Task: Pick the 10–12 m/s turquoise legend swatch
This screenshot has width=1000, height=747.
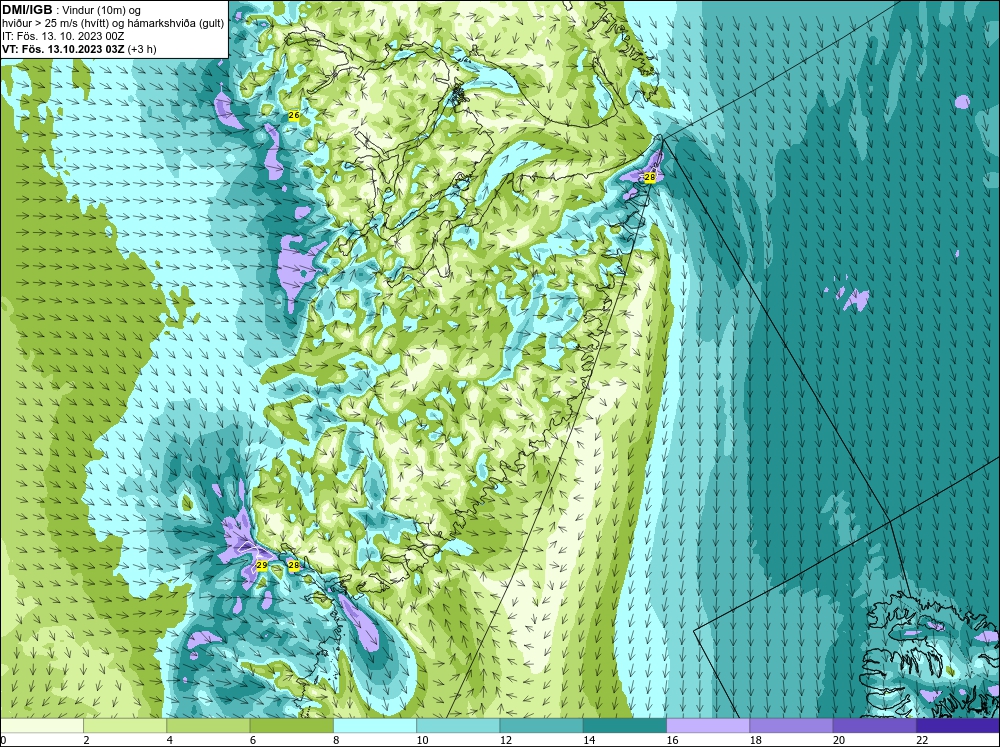Action: (458, 726)
